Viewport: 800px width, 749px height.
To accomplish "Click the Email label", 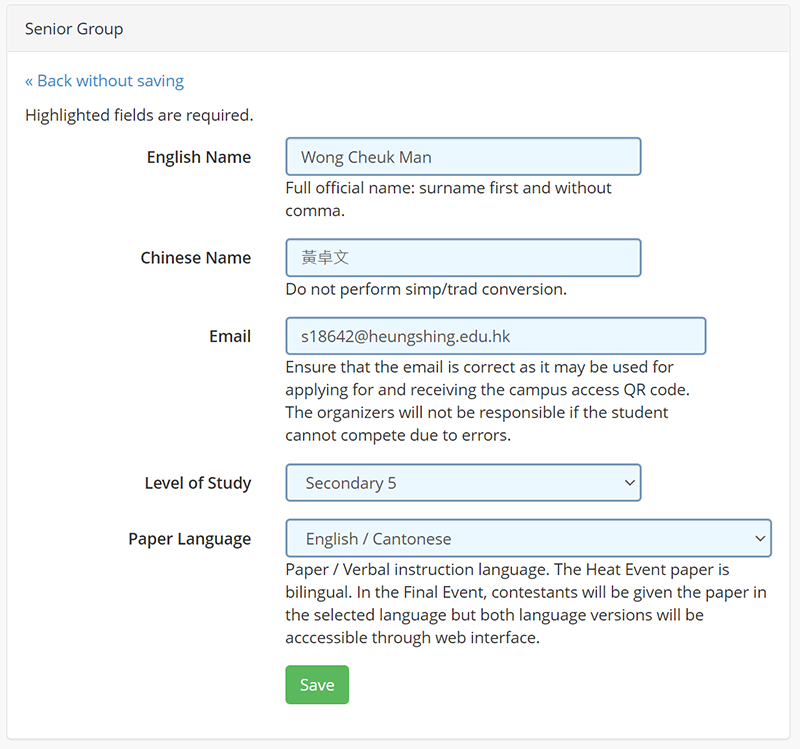I will point(230,336).
